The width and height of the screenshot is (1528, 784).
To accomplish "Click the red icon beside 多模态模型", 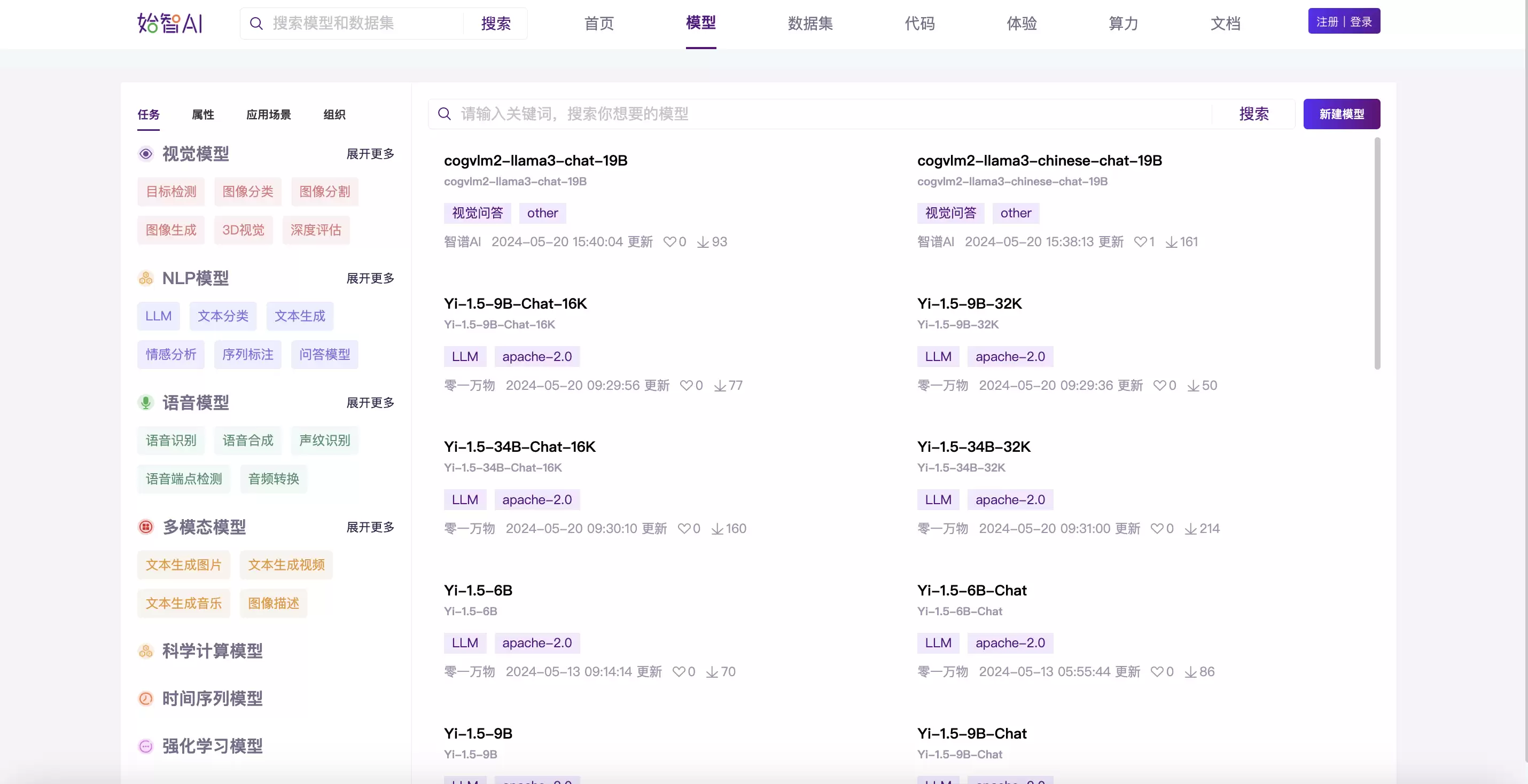I will tap(146, 527).
